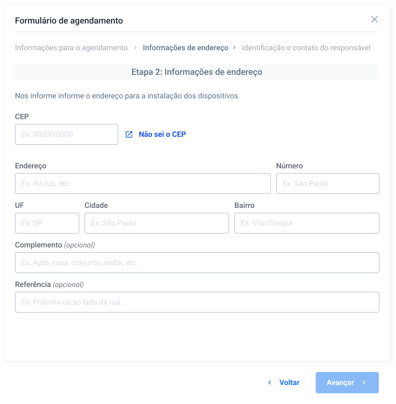Focus the Complemento optional field
The height and width of the screenshot is (404, 396).
click(197, 263)
